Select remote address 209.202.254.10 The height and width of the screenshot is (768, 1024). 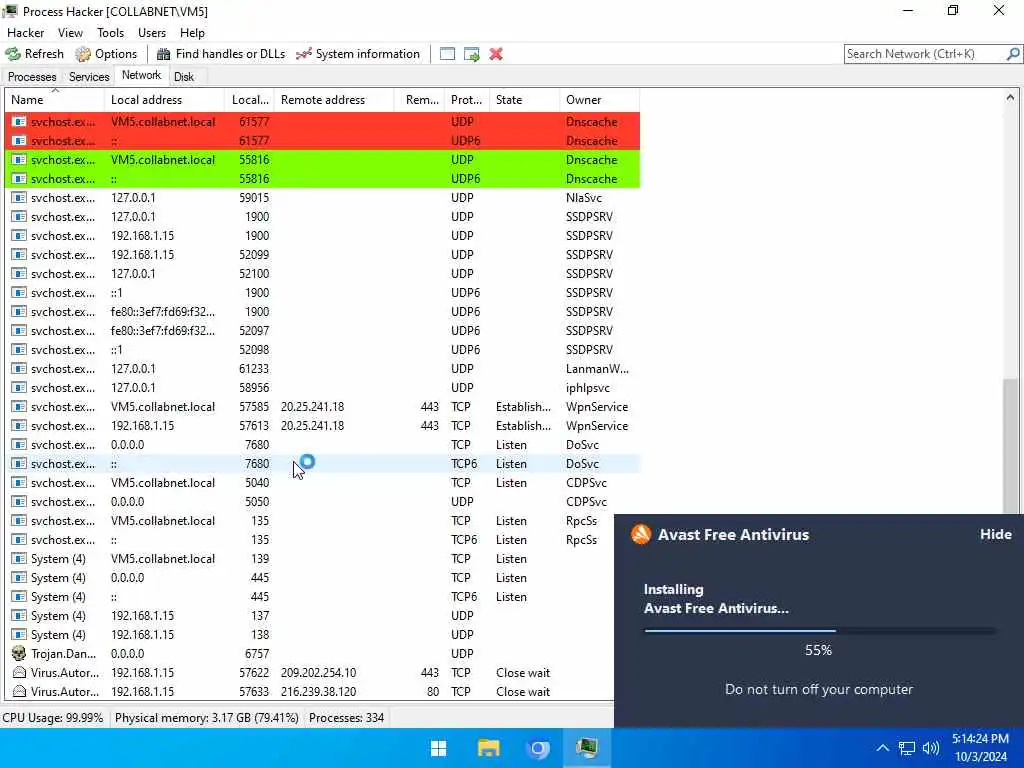(319, 673)
